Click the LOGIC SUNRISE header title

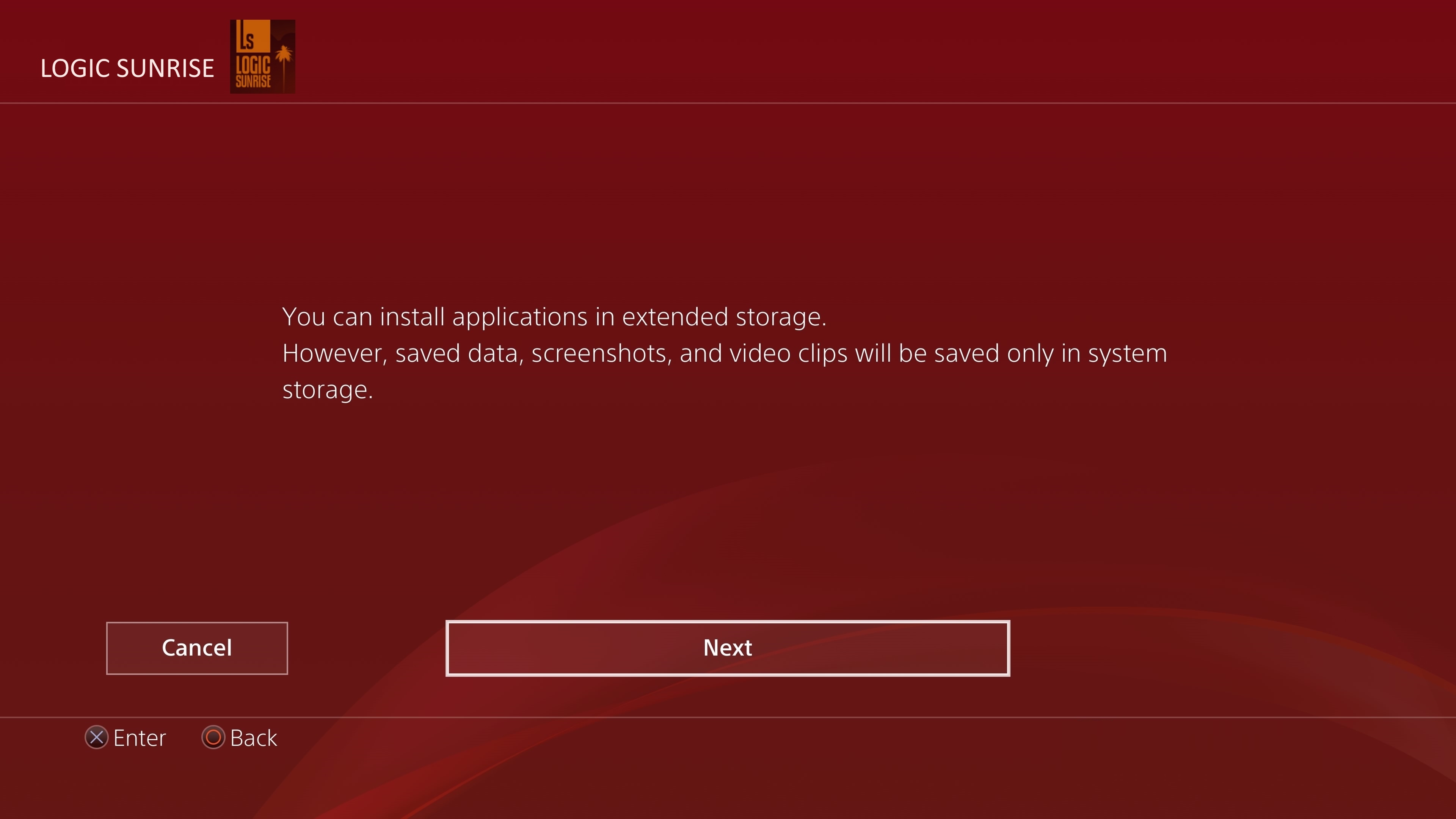pos(127,68)
